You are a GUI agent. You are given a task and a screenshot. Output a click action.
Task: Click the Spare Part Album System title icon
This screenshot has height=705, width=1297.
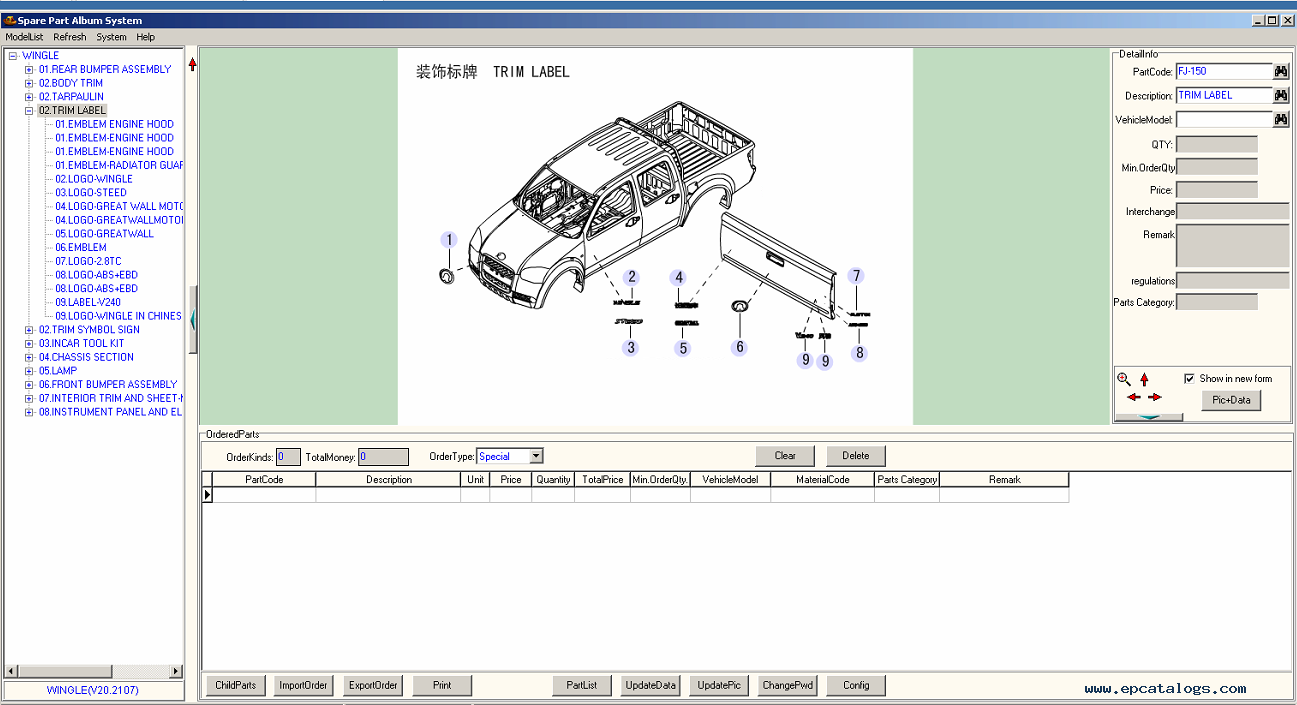click(x=9, y=20)
